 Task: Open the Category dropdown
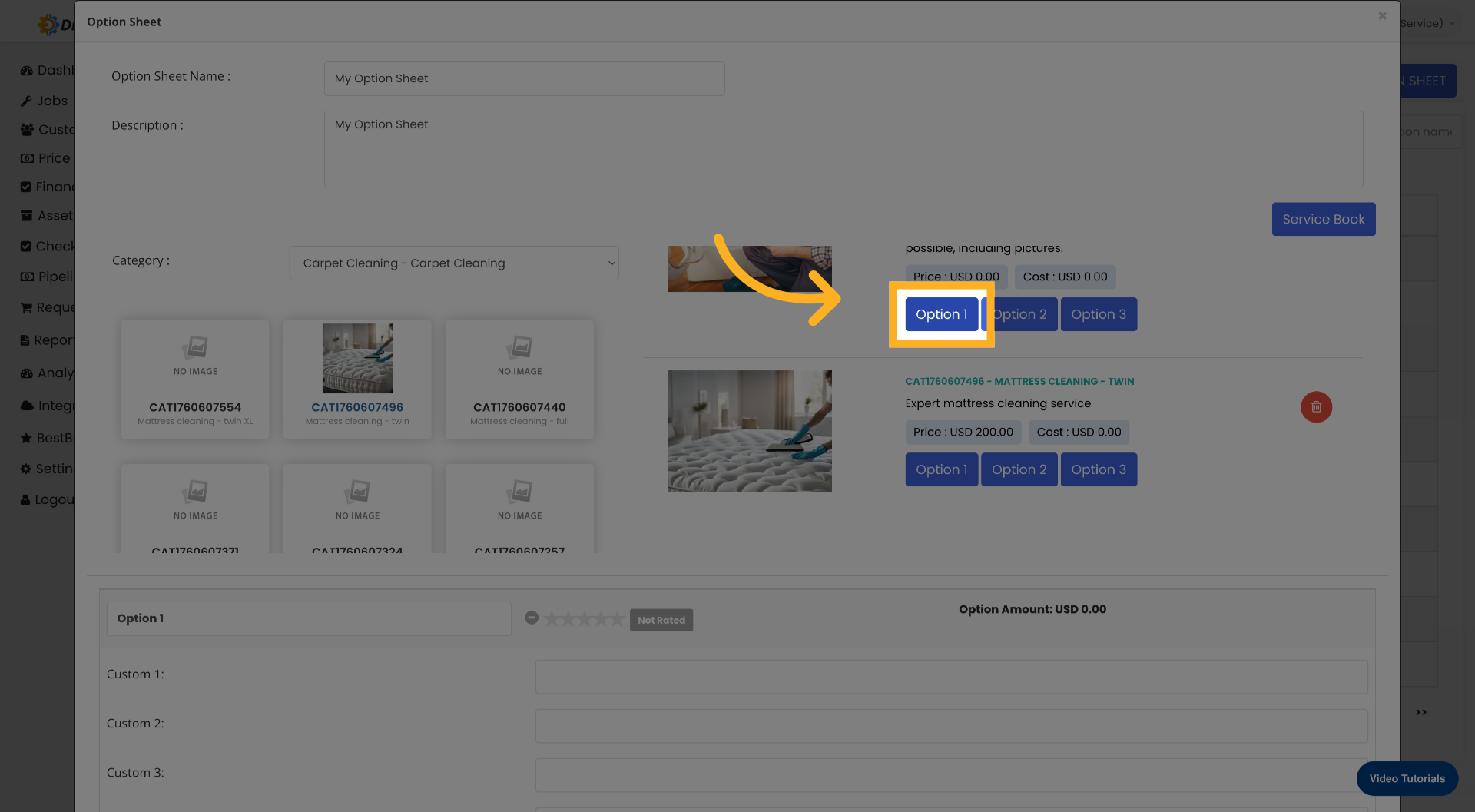point(454,263)
